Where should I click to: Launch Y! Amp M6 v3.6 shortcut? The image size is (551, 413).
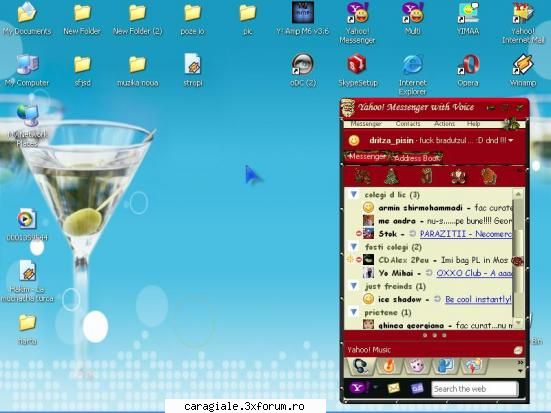303,19
